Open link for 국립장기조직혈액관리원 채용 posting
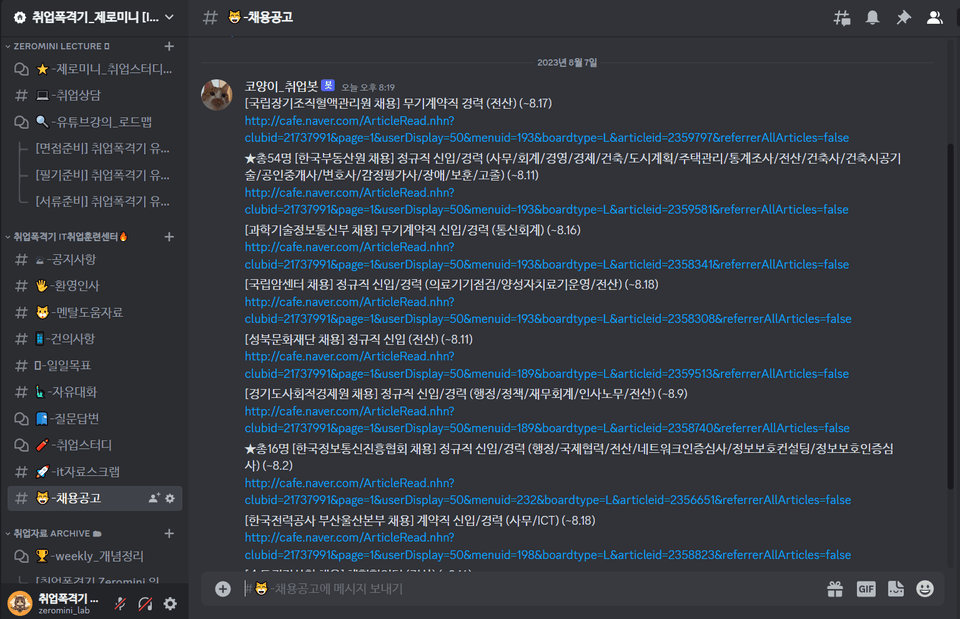 coord(547,129)
